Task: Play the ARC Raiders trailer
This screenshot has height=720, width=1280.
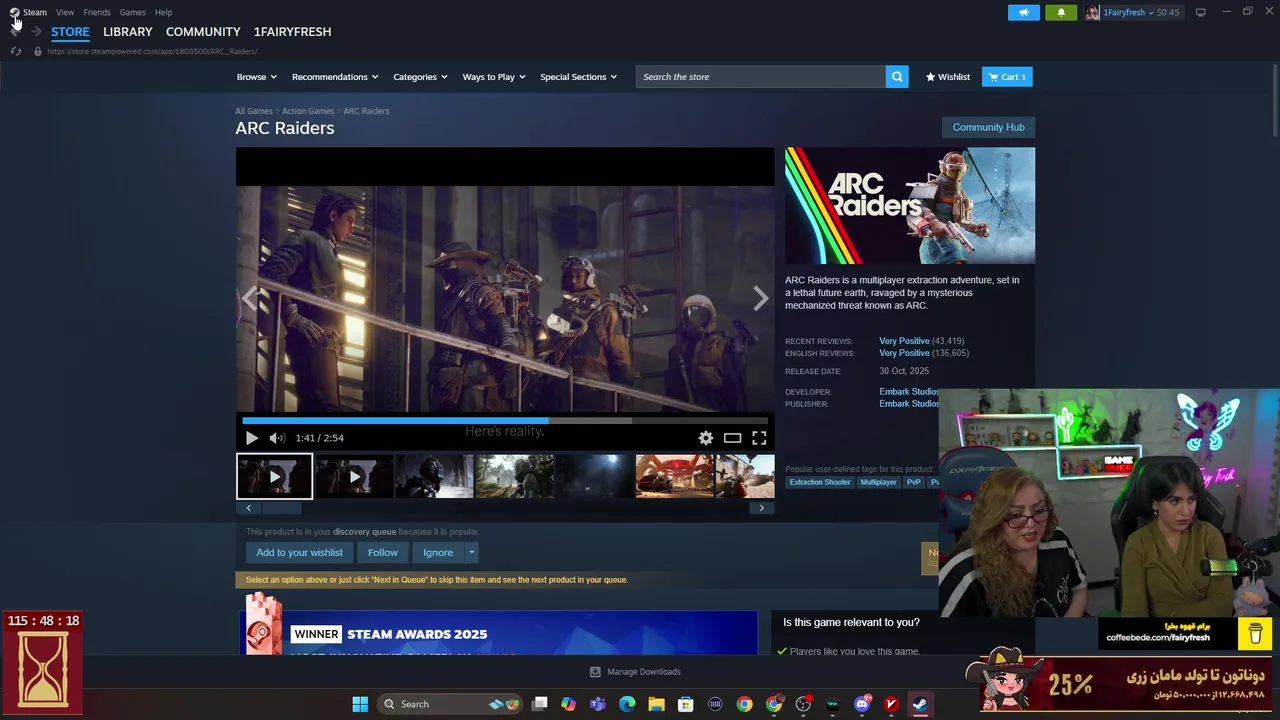Action: tap(251, 438)
